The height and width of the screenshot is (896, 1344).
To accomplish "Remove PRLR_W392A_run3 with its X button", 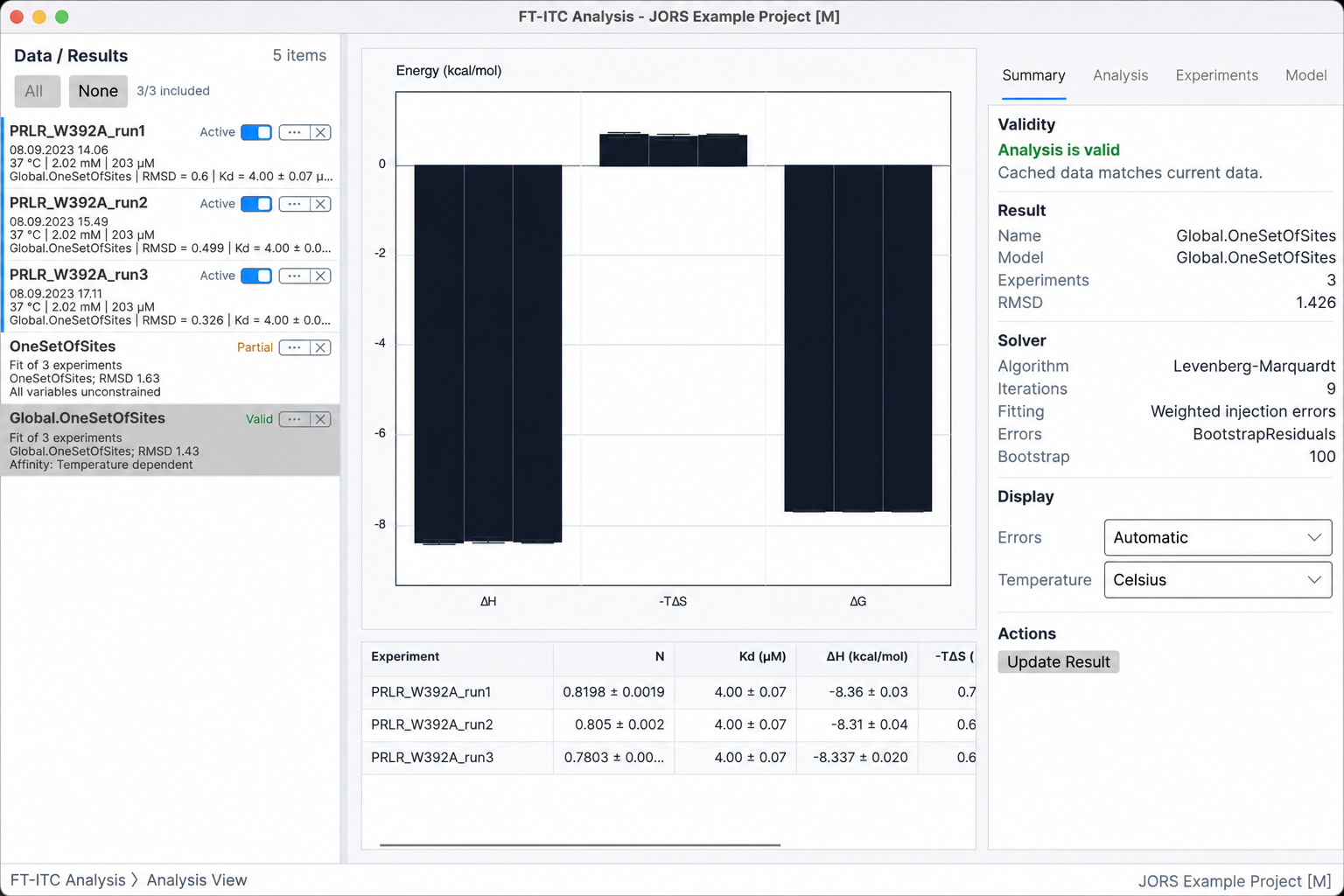I will (321, 276).
